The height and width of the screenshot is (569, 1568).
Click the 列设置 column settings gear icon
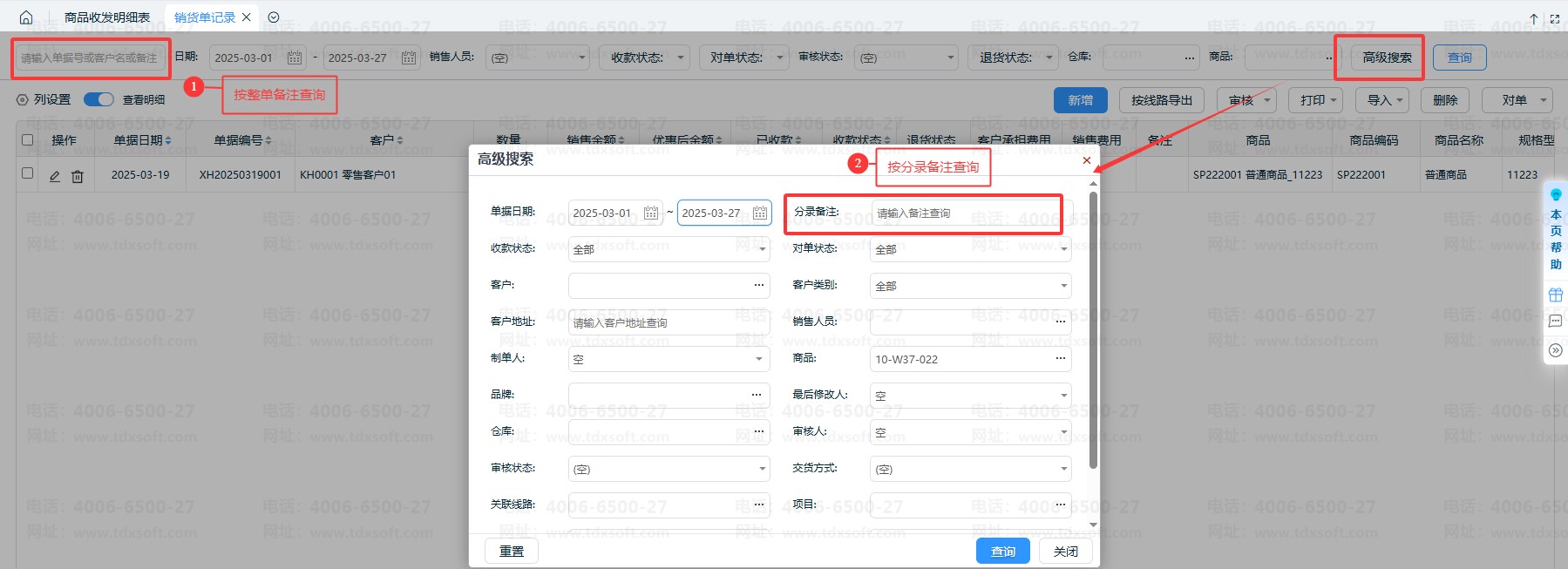[x=23, y=100]
